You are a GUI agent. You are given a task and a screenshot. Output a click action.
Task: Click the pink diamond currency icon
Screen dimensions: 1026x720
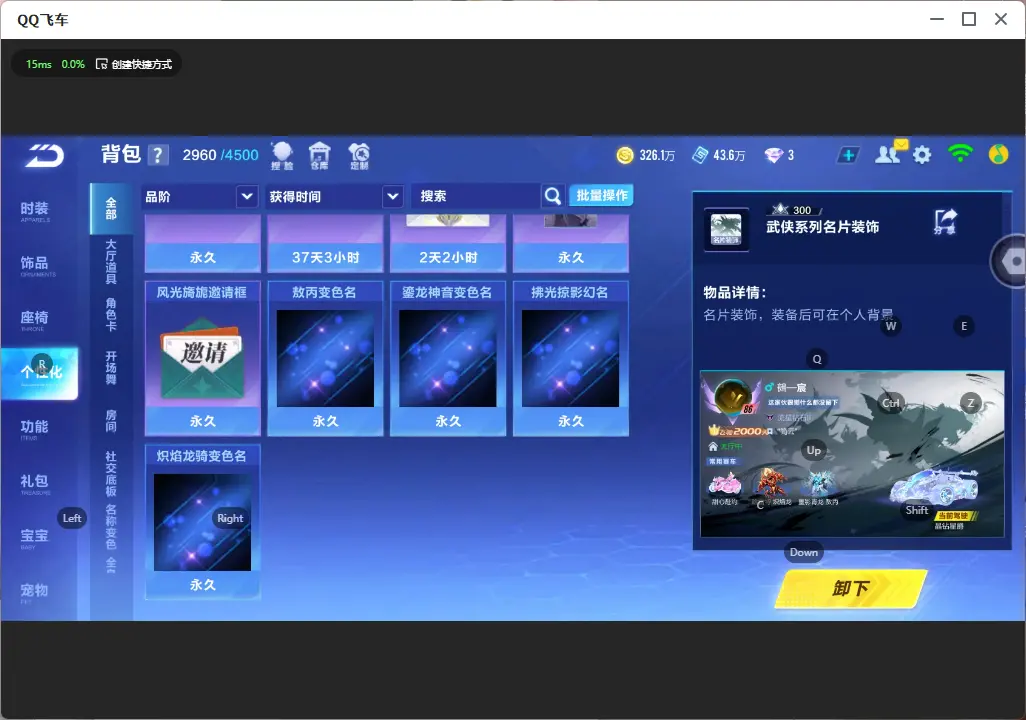pyautogui.click(x=773, y=155)
